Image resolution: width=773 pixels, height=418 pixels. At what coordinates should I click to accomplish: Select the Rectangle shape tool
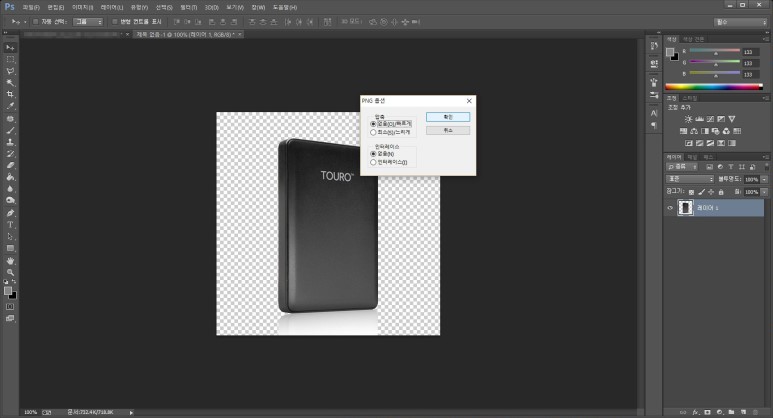tap(10, 248)
